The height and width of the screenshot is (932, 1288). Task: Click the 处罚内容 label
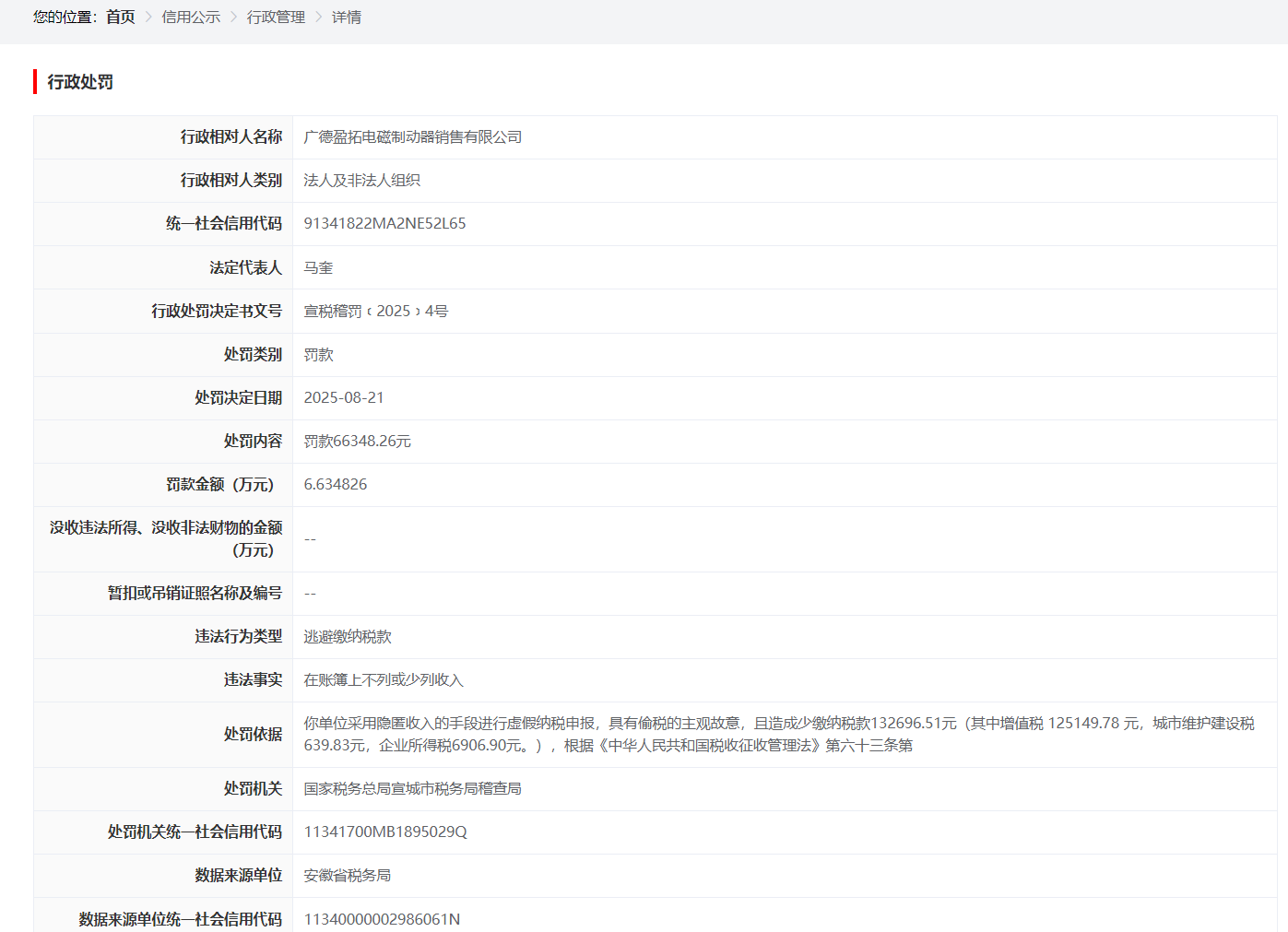(254, 442)
